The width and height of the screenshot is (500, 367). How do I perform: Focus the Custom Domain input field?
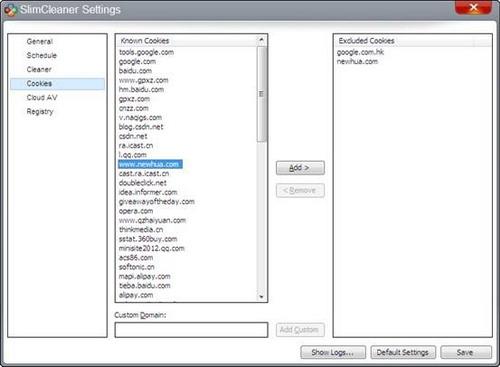pos(191,330)
